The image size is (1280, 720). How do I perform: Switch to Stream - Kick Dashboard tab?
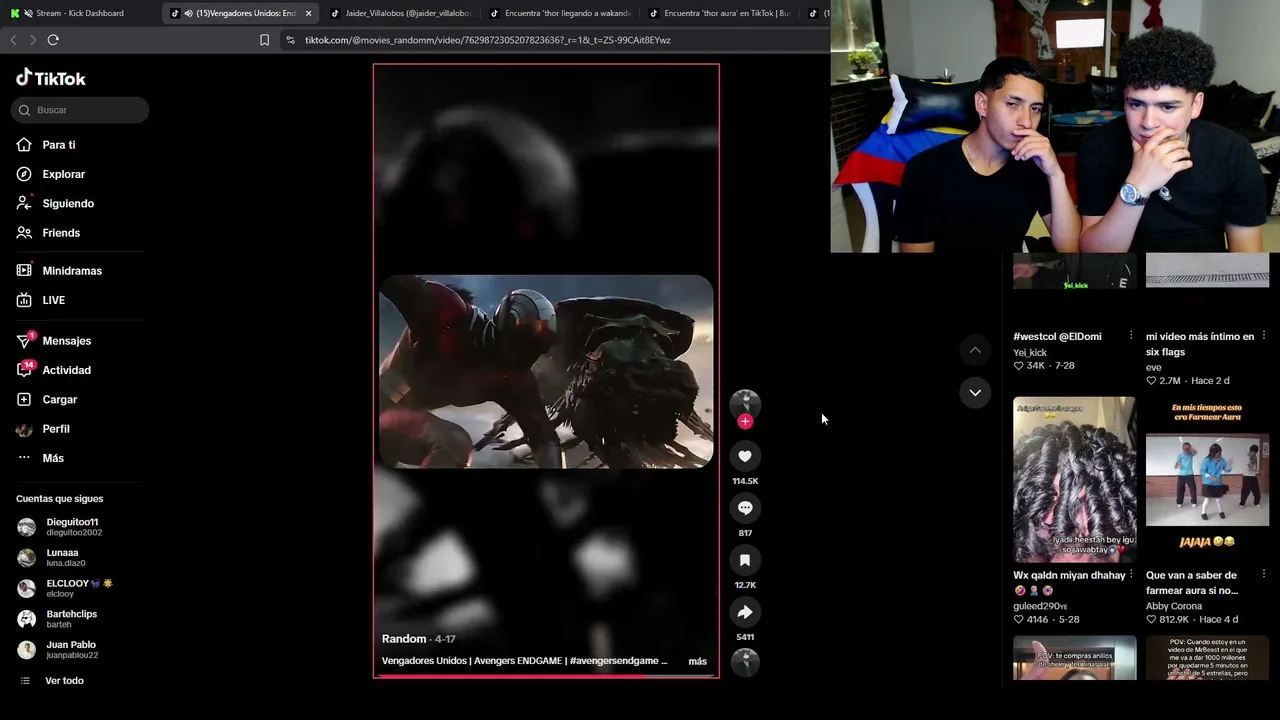[x=80, y=13]
